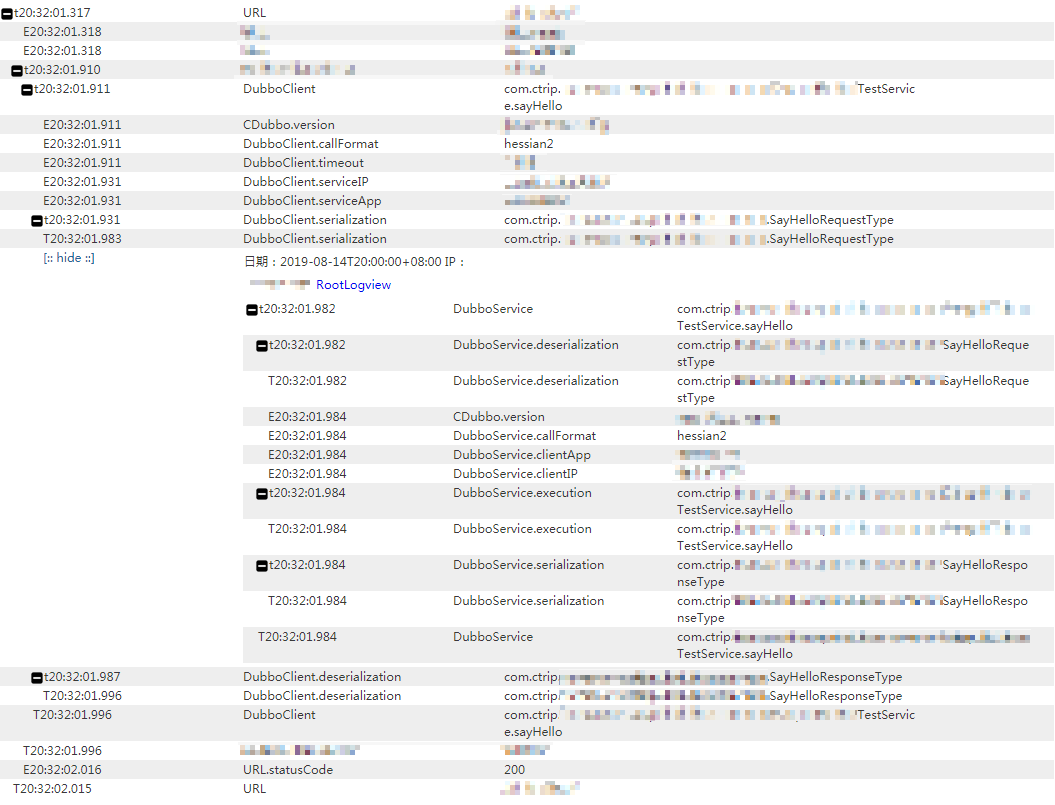Select the DubboService.callFormat event name
This screenshot has height=805, width=1055.
[x=524, y=435]
